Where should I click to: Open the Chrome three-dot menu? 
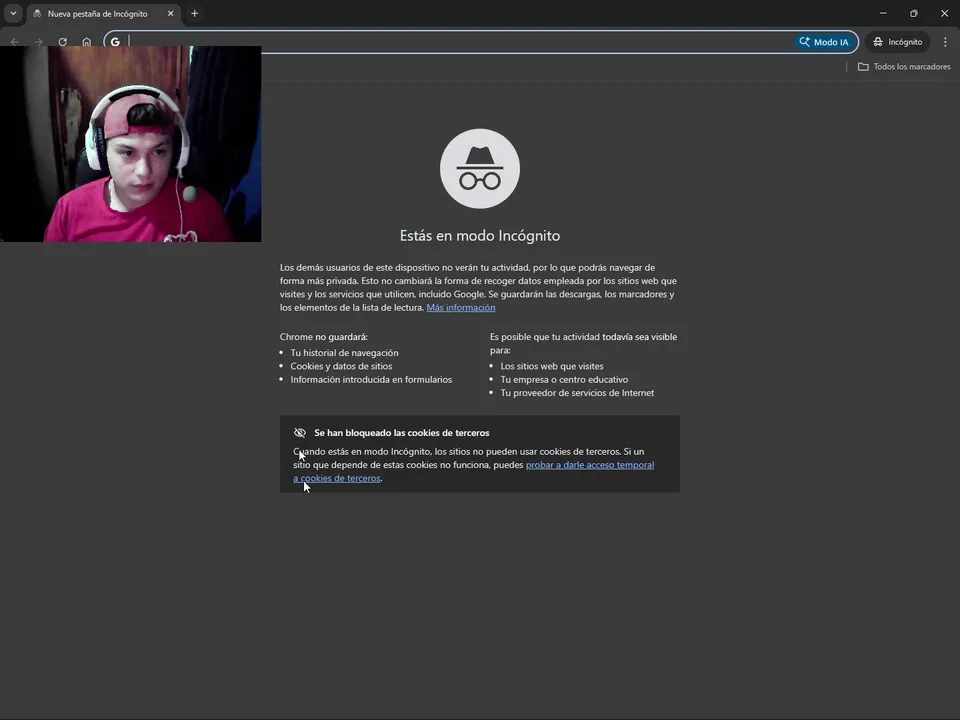pos(945,42)
